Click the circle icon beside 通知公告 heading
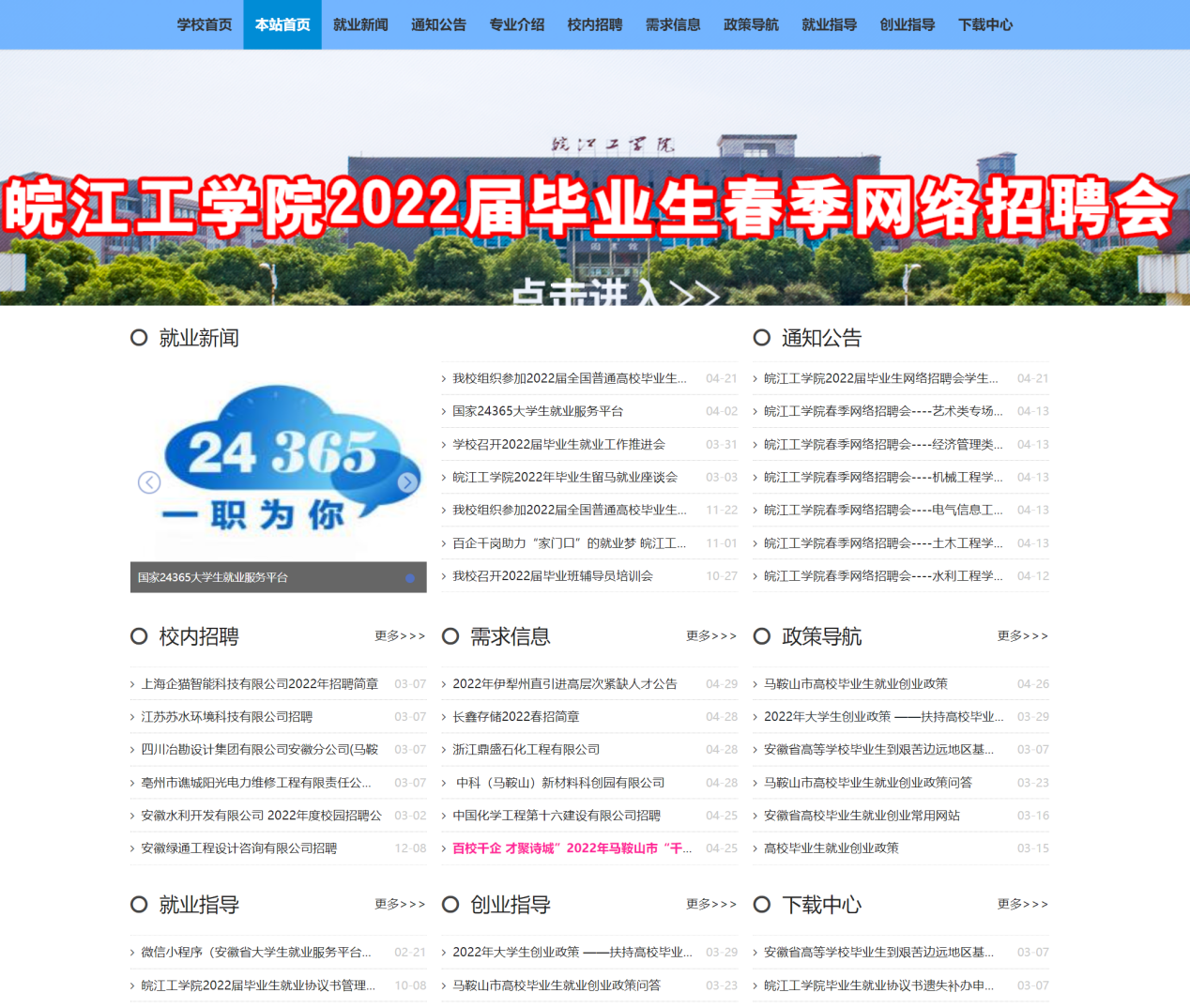The image size is (1190, 1008). [762, 338]
